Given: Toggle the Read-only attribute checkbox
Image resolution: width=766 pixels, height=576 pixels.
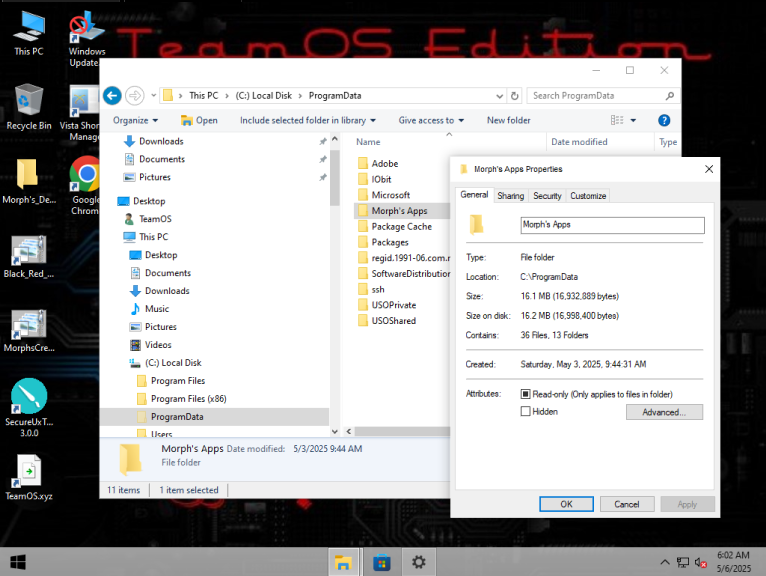Looking at the screenshot, I should point(526,394).
